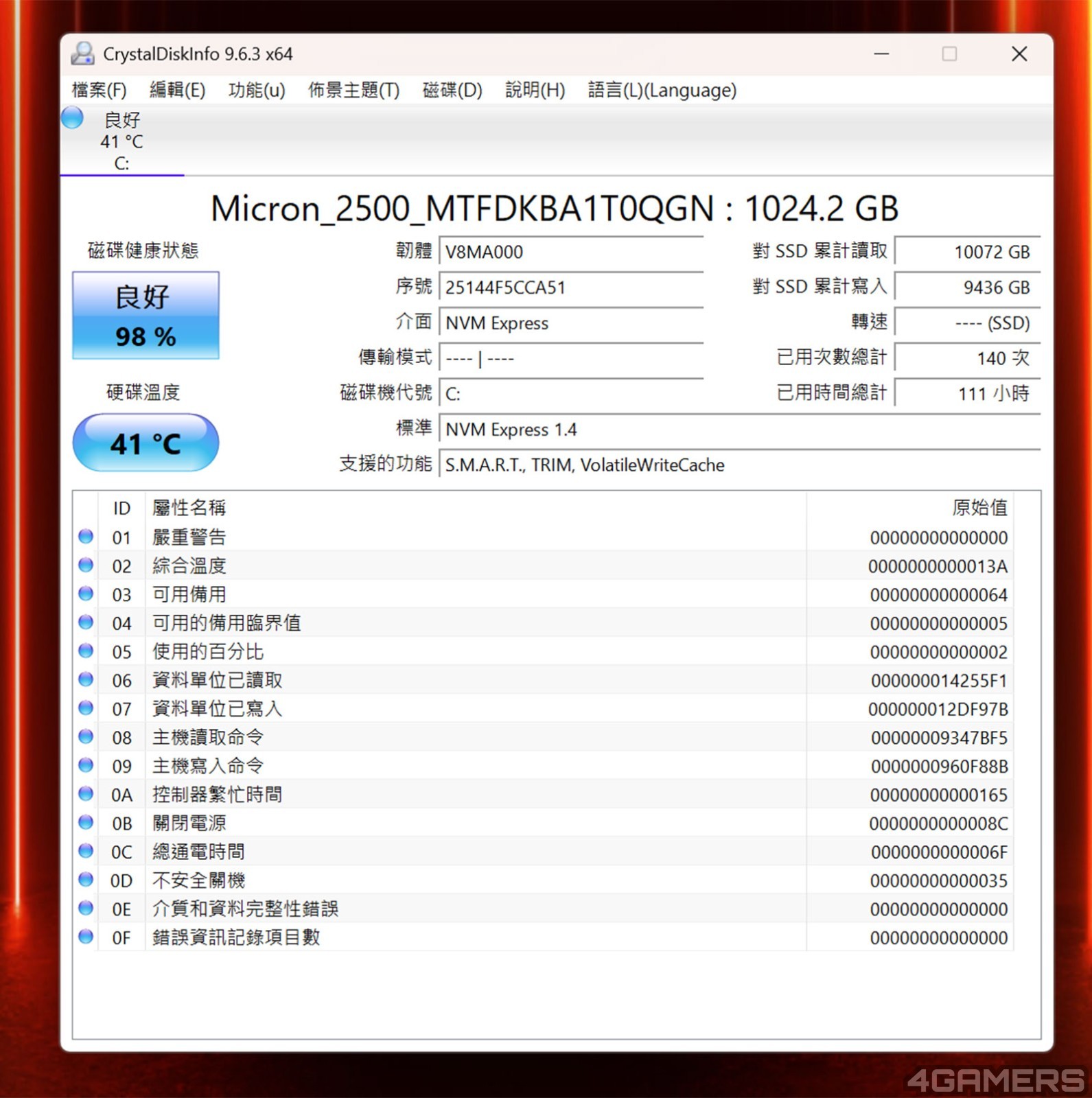Image resolution: width=1092 pixels, height=1098 pixels.
Task: Click the CrystalDiskInfo app icon in title bar
Action: 83,54
